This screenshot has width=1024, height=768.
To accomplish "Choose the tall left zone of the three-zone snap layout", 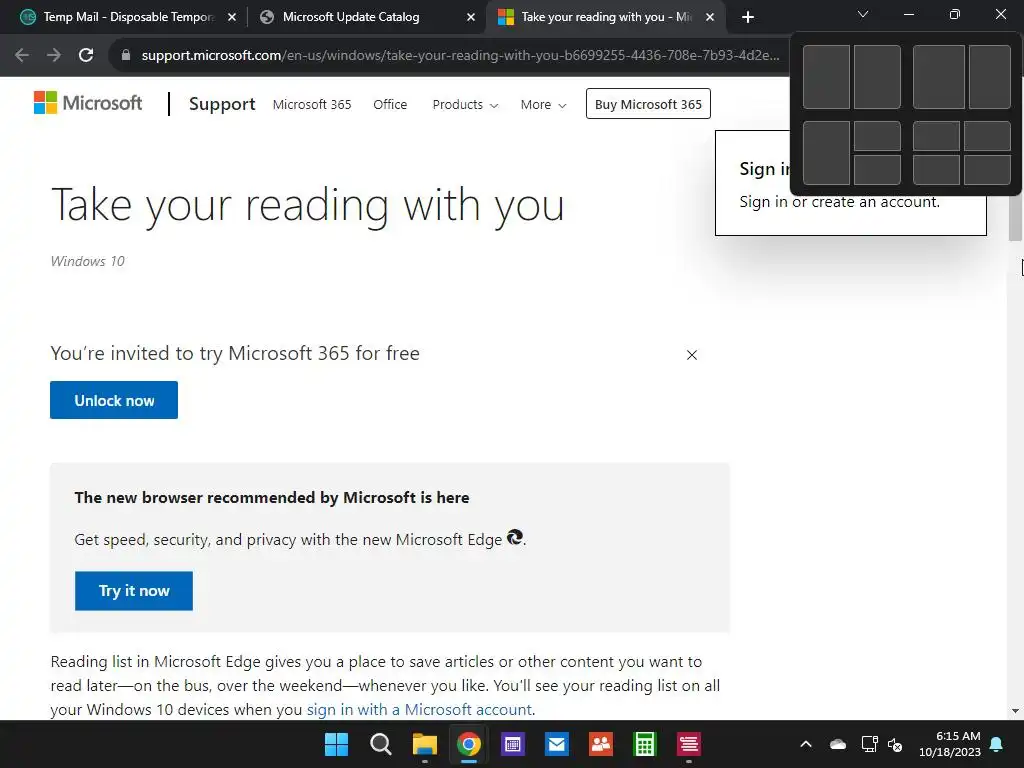I will tap(826, 153).
